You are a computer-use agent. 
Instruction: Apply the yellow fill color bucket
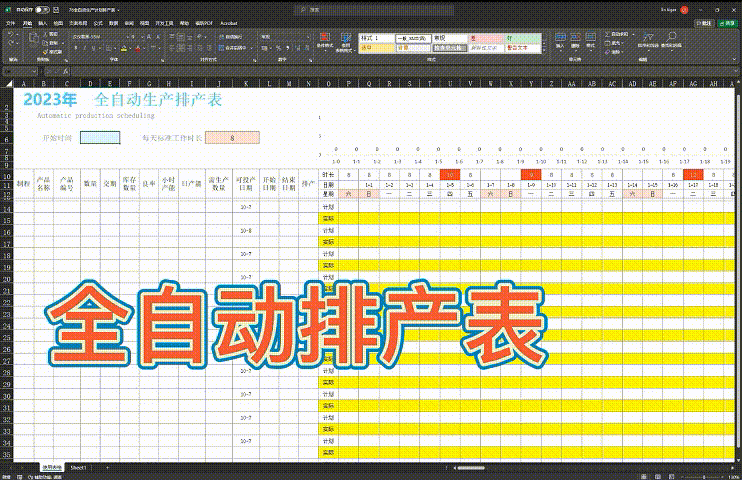124,48
